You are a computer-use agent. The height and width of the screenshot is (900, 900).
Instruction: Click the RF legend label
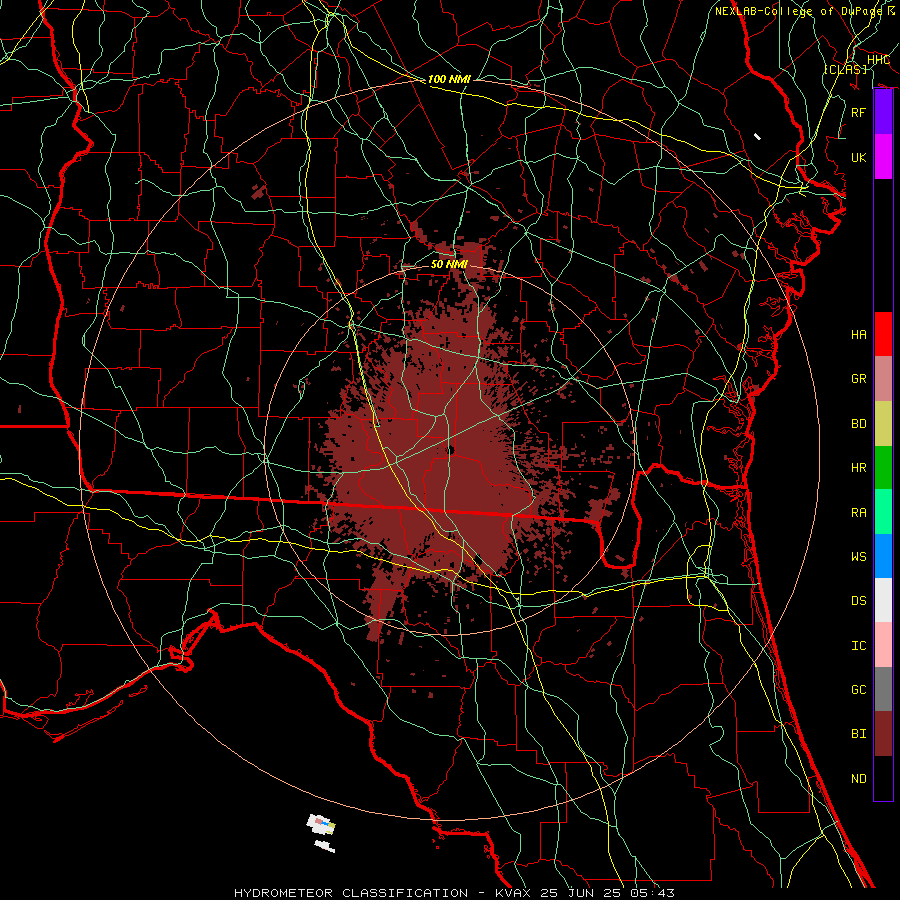click(858, 112)
